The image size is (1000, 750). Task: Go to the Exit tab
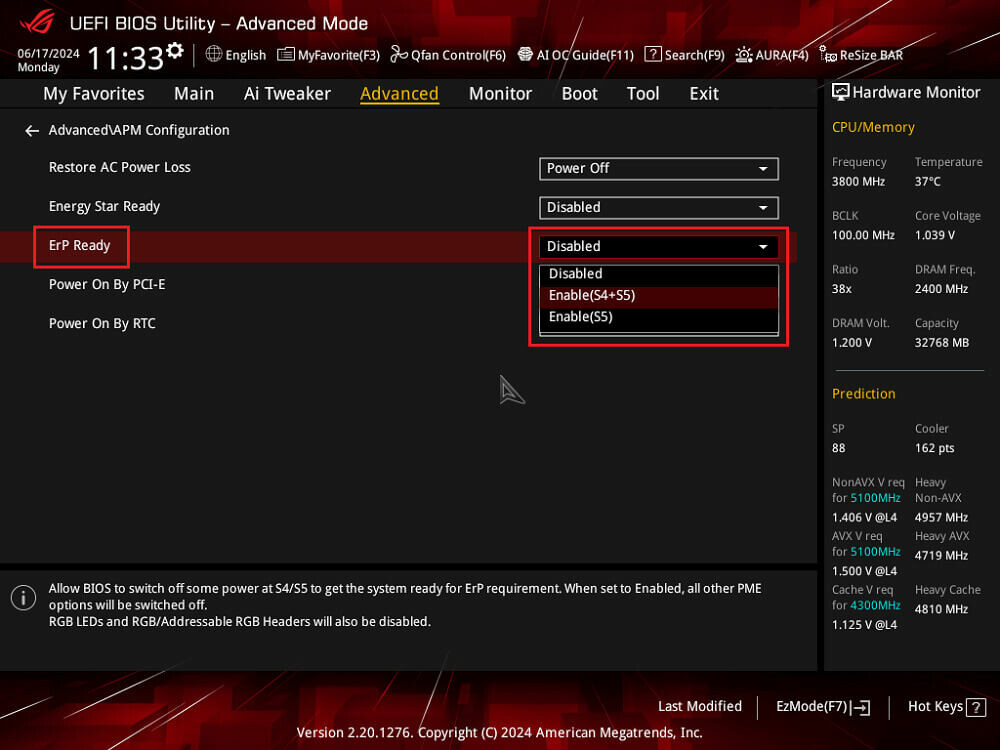[x=704, y=94]
